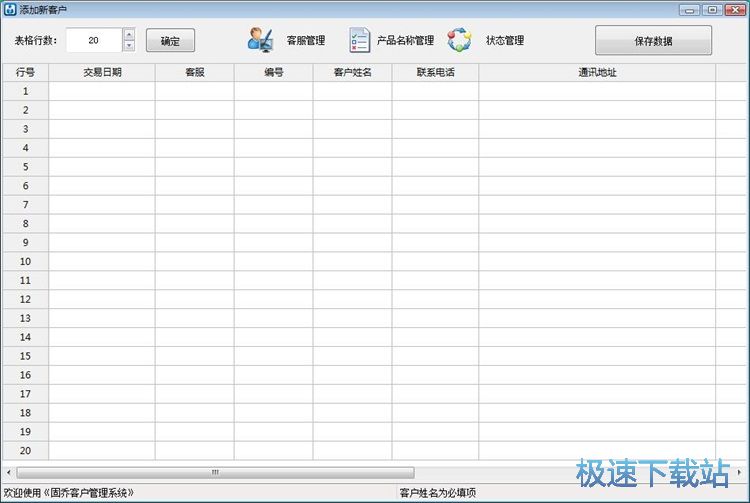Click the 联系电话 cell in row 7

pyautogui.click(x=435, y=205)
